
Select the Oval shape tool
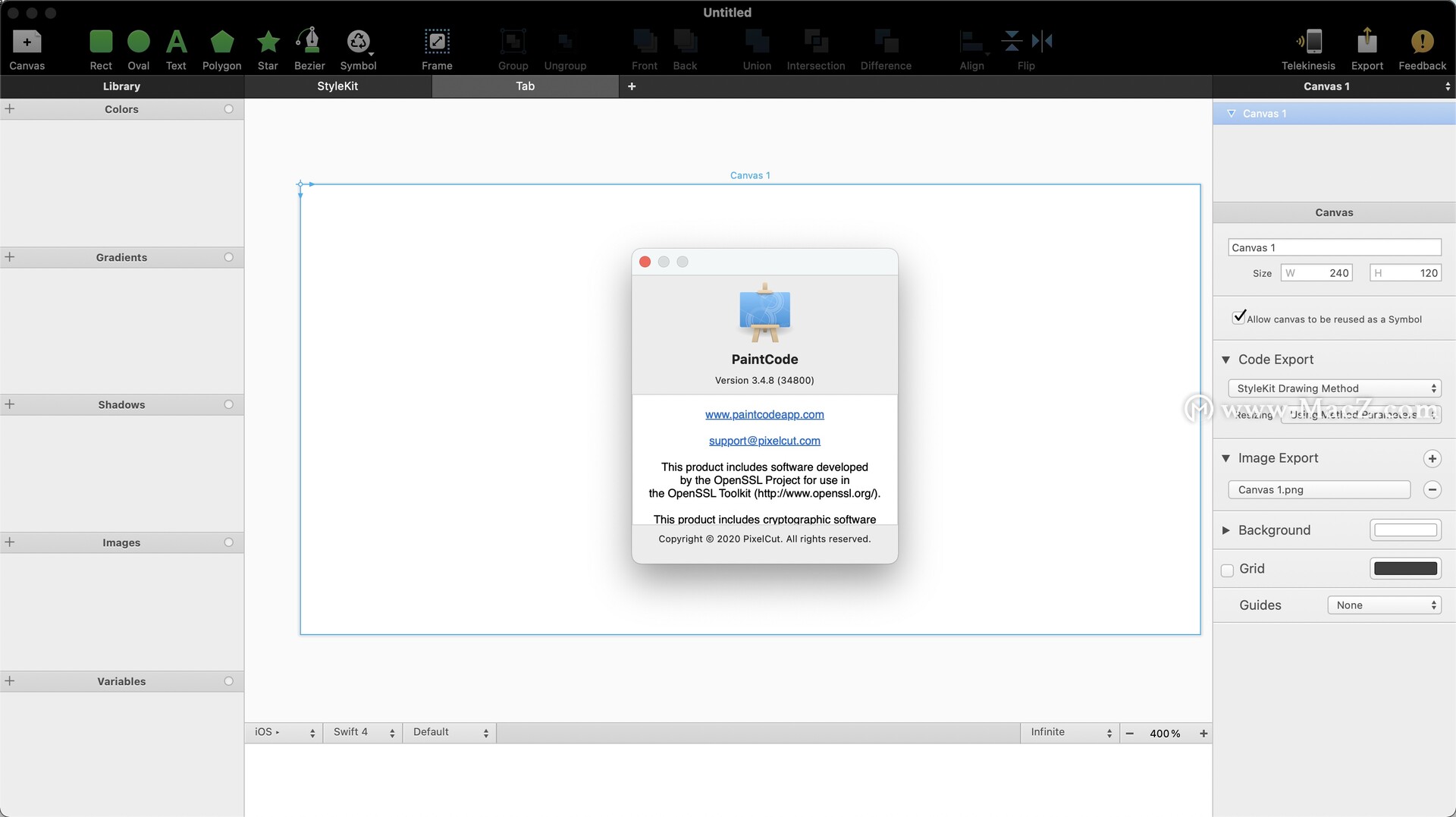point(139,49)
